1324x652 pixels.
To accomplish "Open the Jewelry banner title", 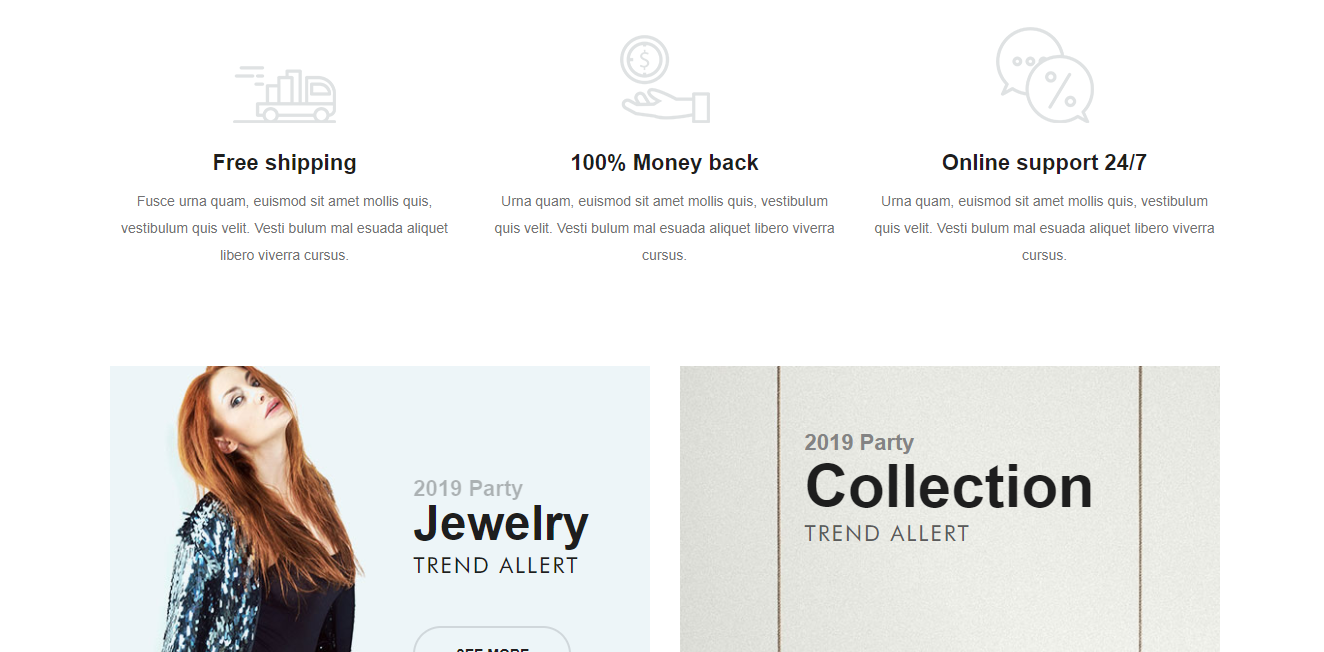I will coord(500,524).
